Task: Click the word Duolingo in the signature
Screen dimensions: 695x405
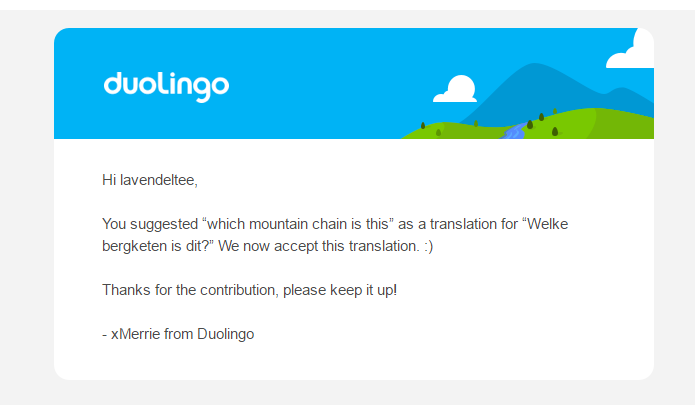Action: click(225, 334)
